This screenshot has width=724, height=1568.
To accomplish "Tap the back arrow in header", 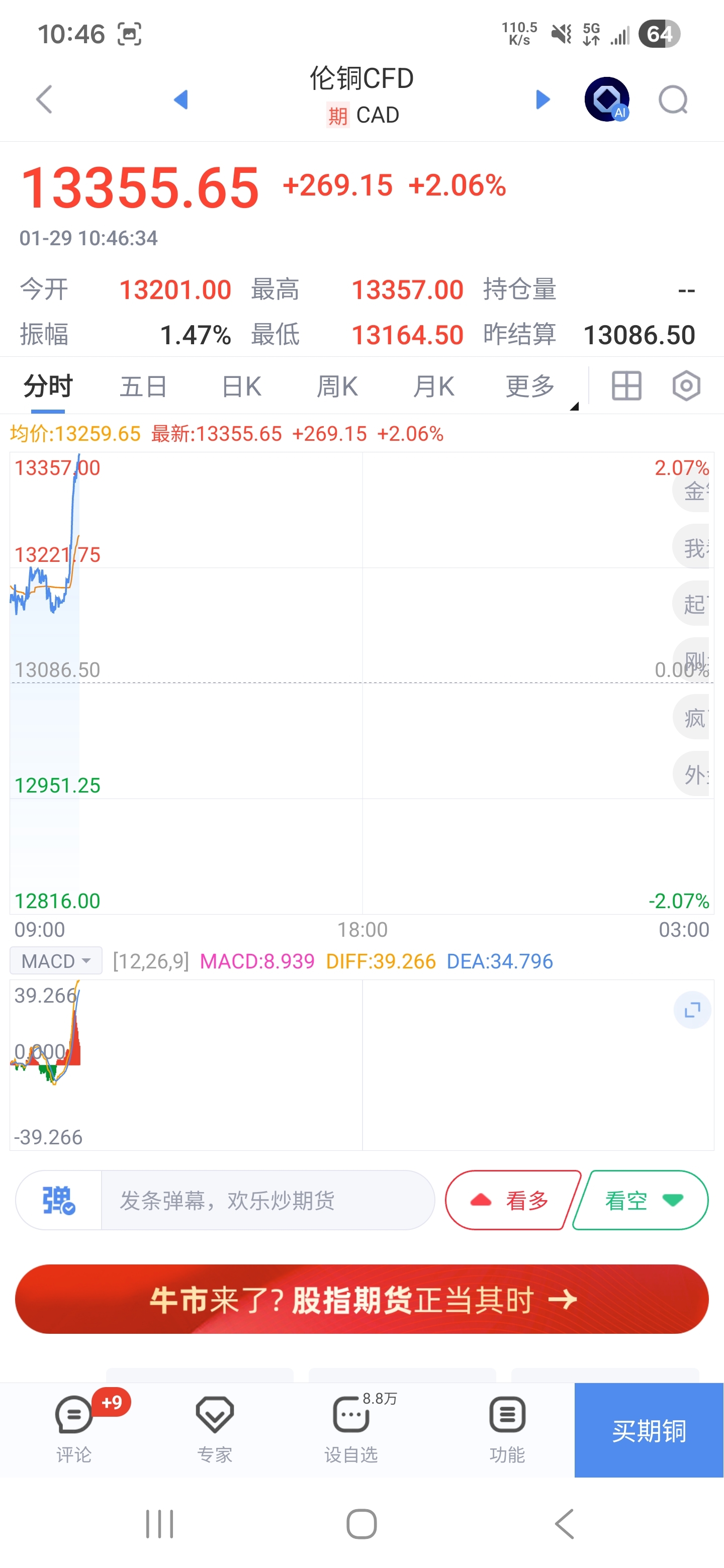I will 44,99.
